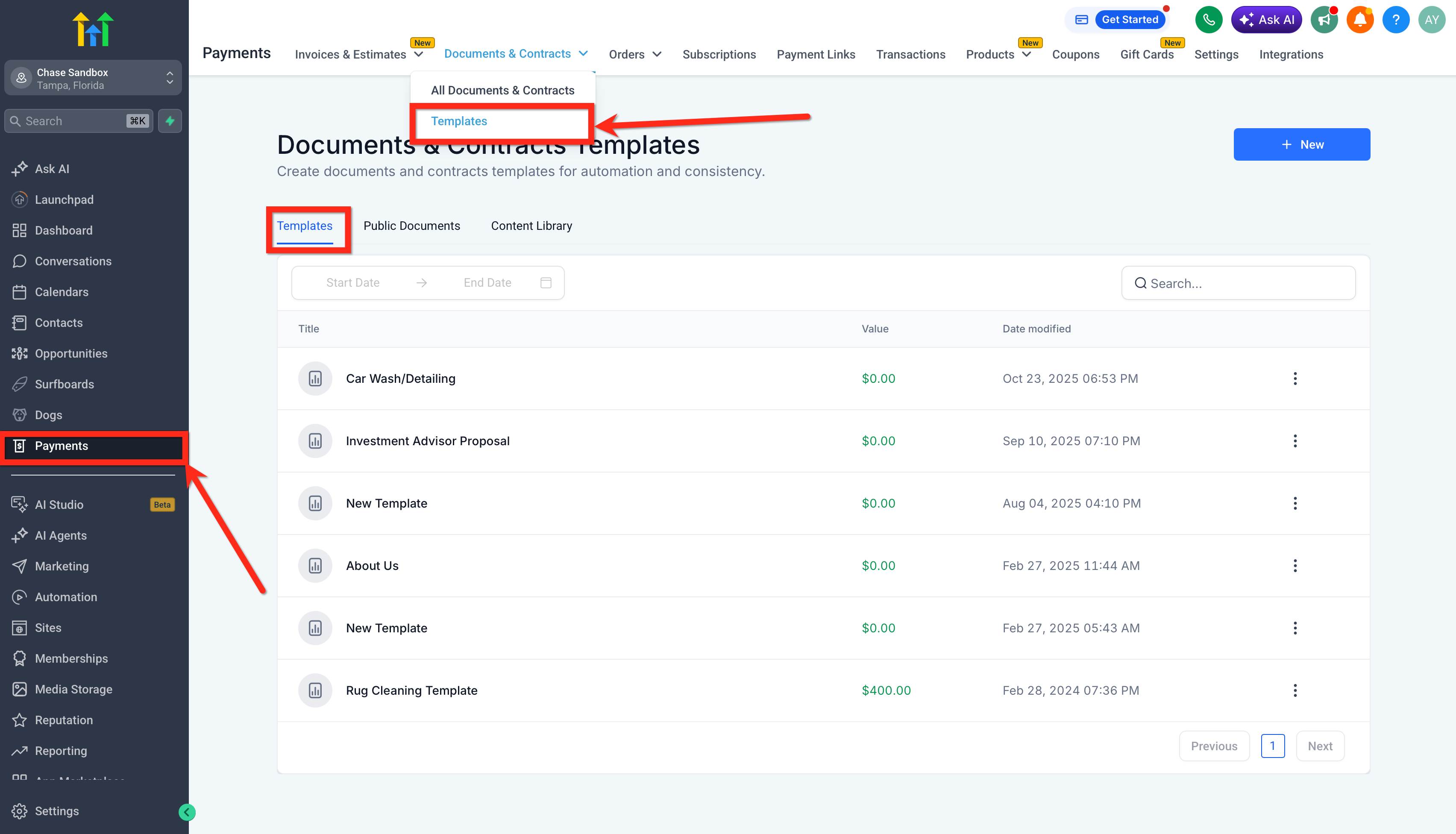Open three-dot menu for Rug Cleaning Template
This screenshot has width=1456, height=834.
[1295, 690]
